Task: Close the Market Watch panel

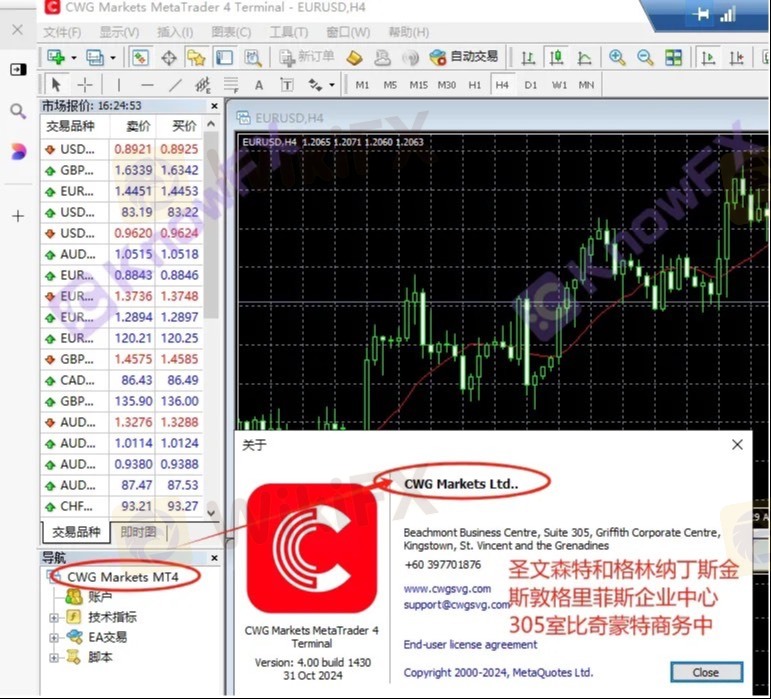Action: click(x=214, y=106)
